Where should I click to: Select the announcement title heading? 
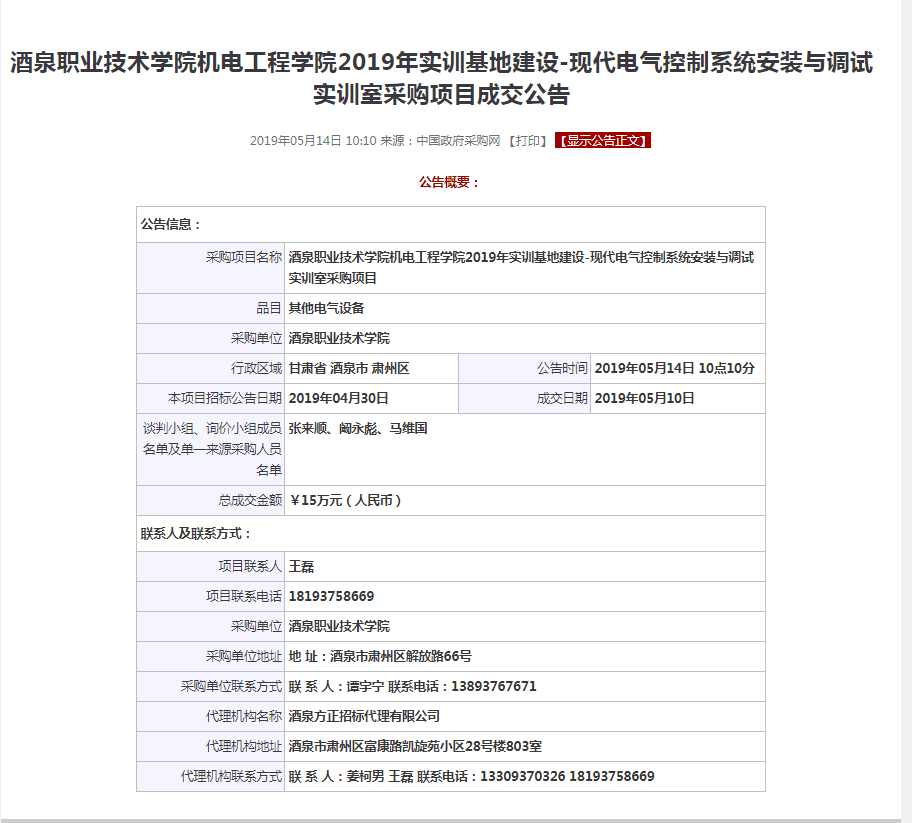[441, 79]
